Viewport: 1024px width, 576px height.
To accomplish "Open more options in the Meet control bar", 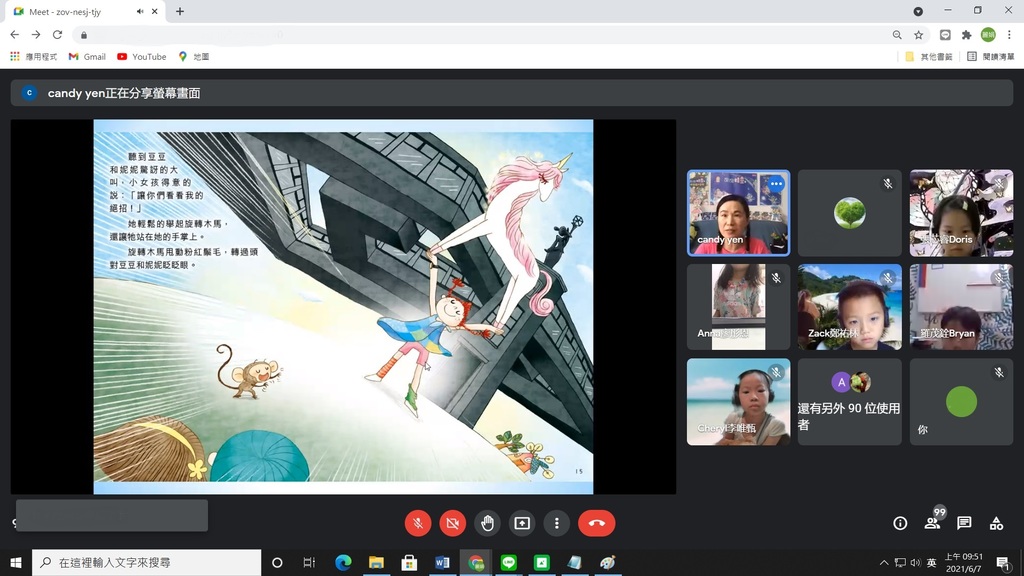I will pyautogui.click(x=556, y=523).
